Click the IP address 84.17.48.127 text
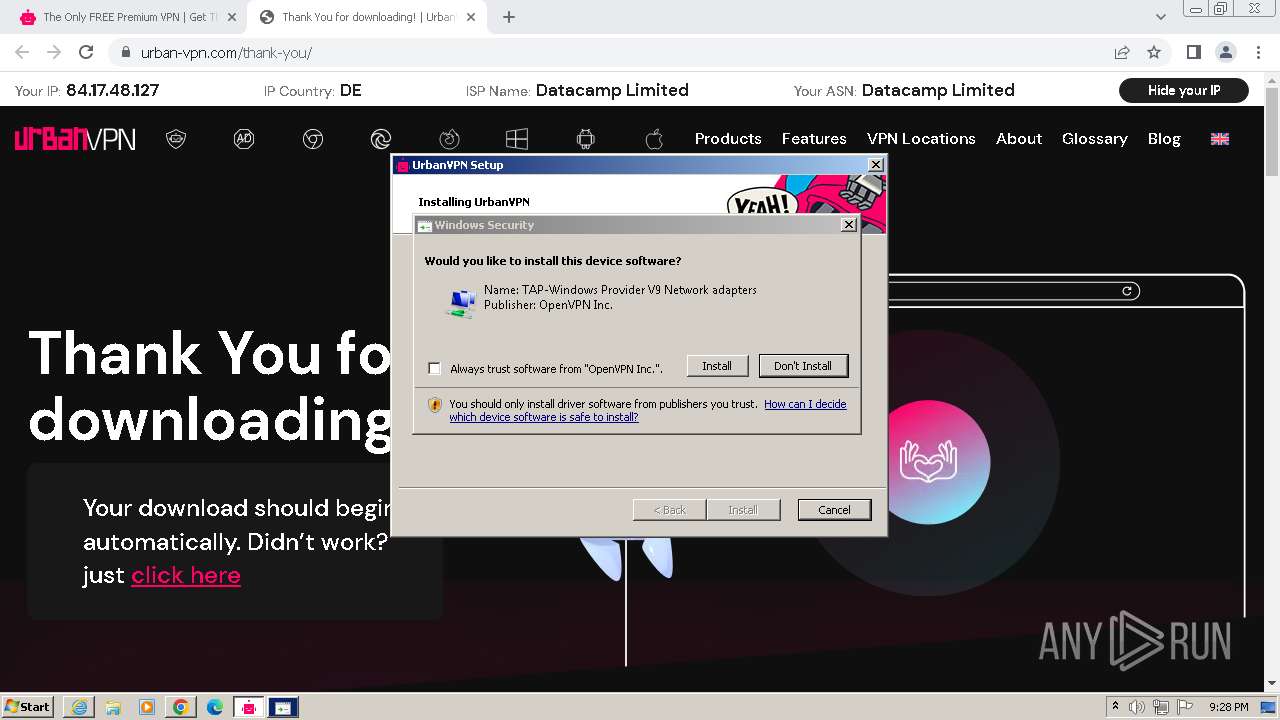The height and width of the screenshot is (720, 1280). (113, 90)
